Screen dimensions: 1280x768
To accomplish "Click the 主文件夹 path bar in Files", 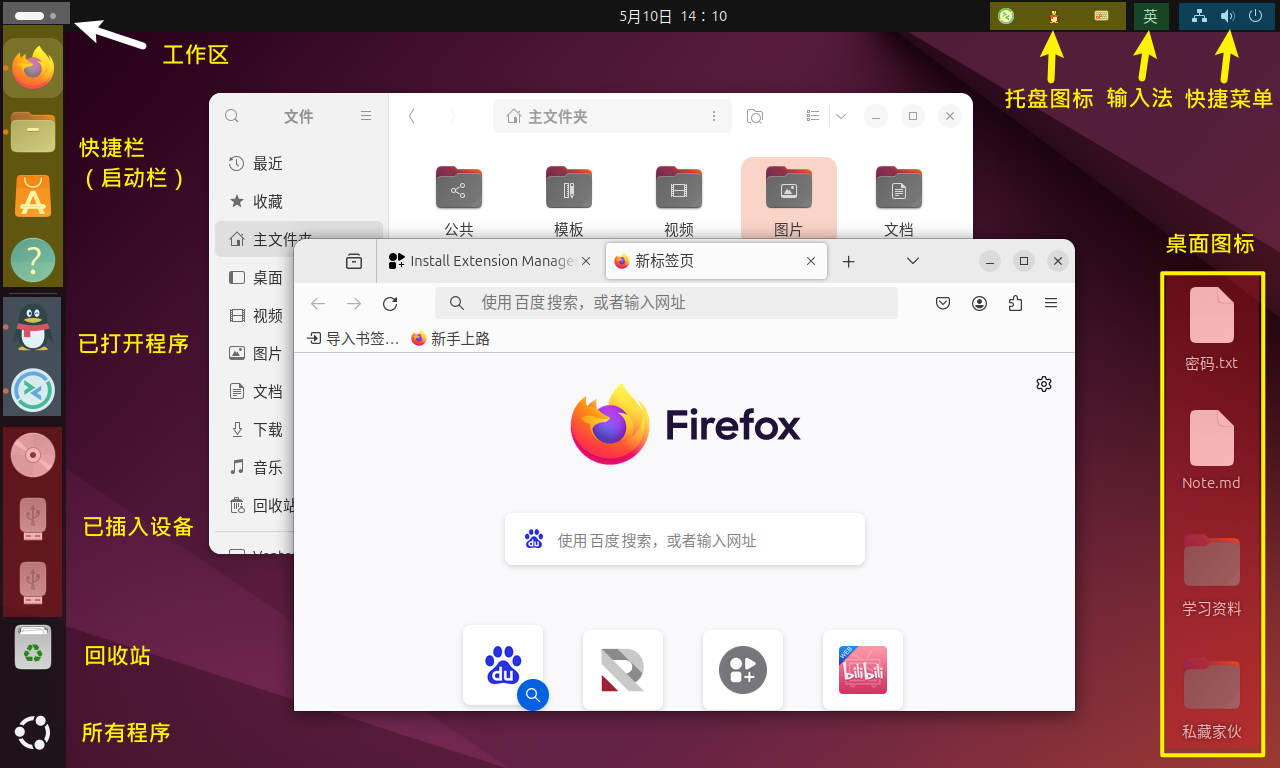I will pos(613,116).
